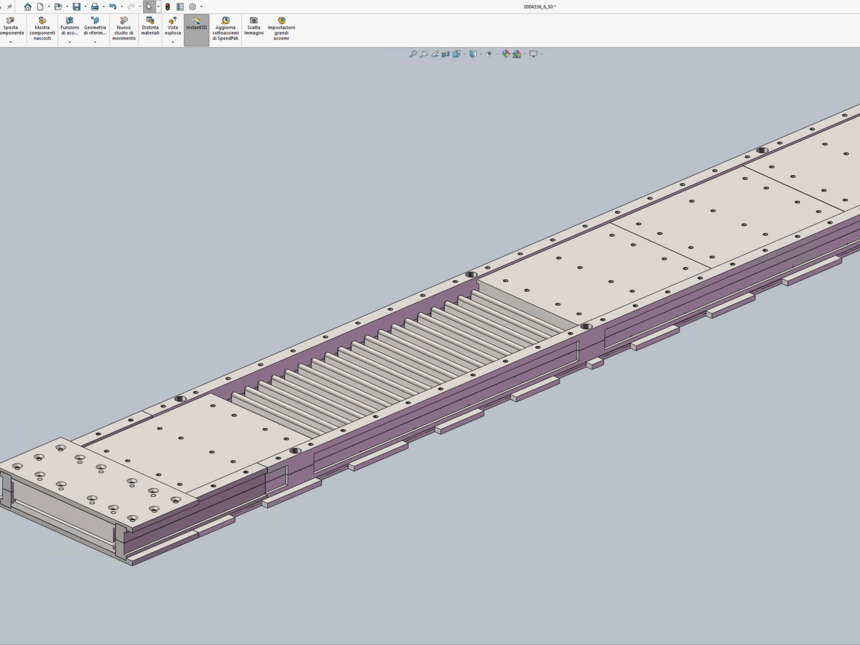Toggle the InstantID button
Image resolution: width=860 pixels, height=645 pixels.
197,26
